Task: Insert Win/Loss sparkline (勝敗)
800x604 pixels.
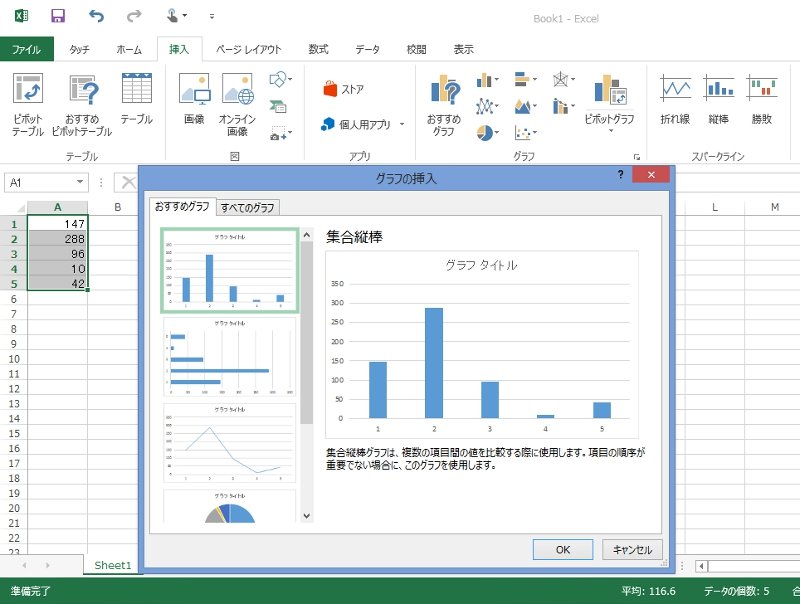Action: pos(762,99)
